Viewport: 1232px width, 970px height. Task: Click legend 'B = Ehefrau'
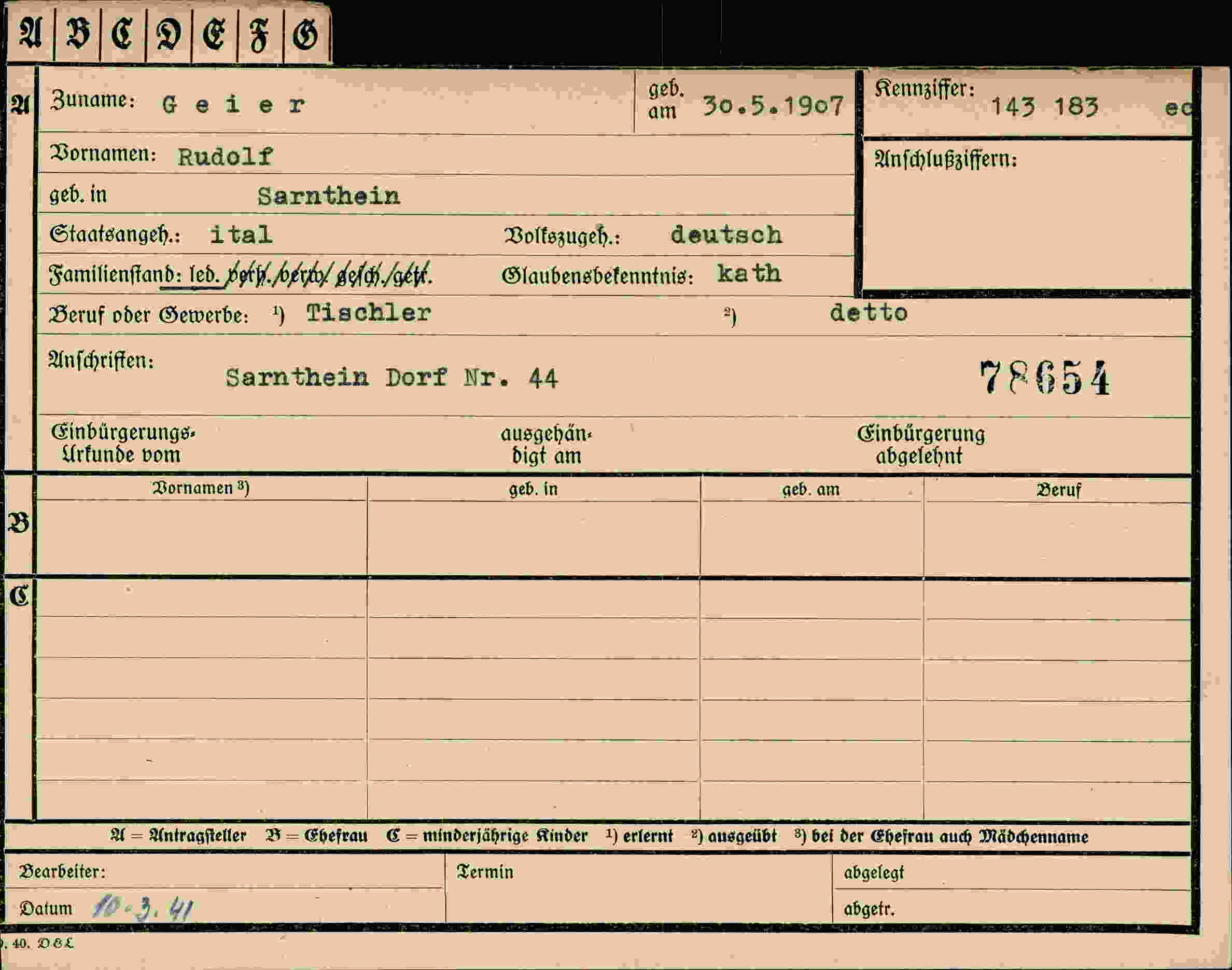[316, 836]
